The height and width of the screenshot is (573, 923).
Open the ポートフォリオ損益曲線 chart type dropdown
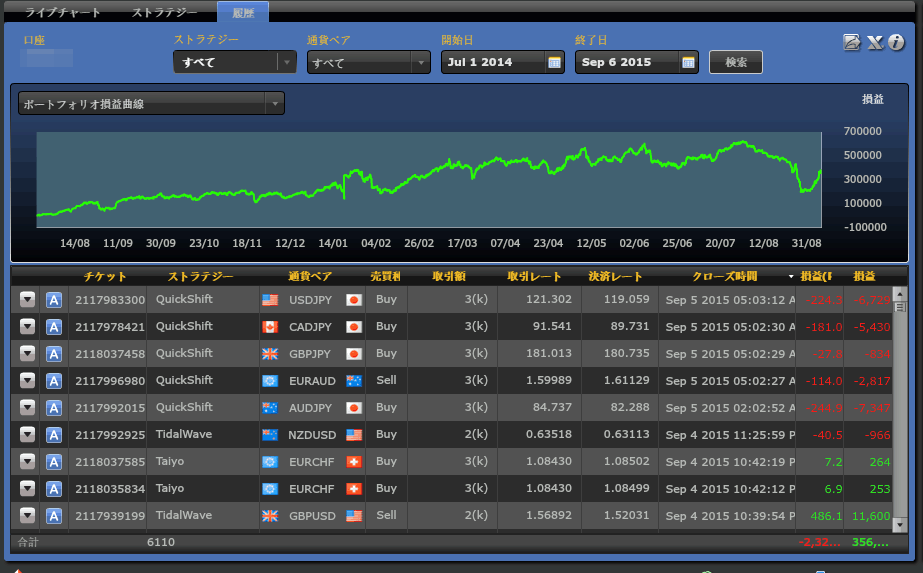click(151, 104)
